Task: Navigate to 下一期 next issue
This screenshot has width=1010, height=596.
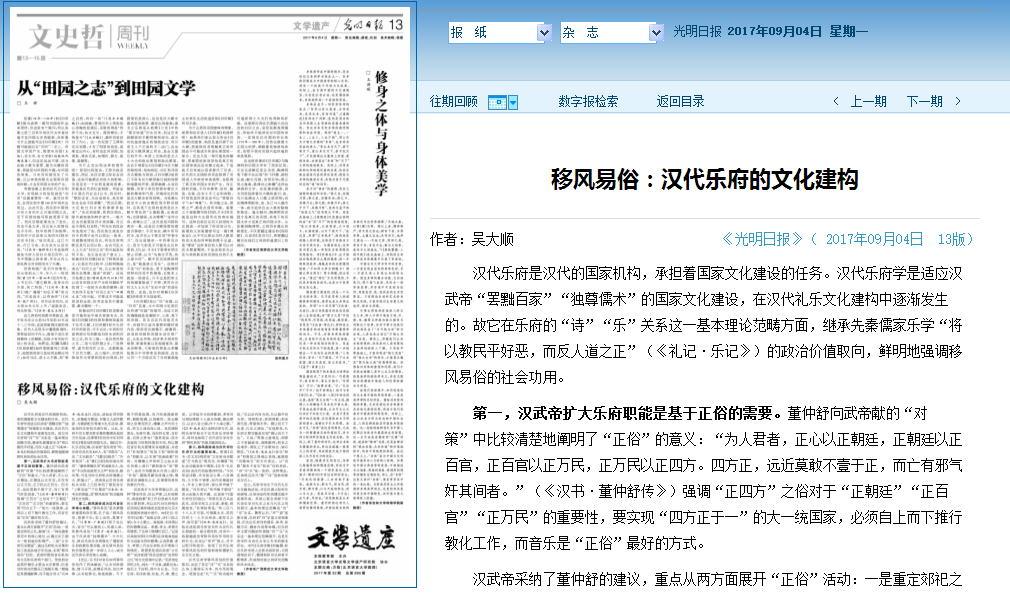Action: tap(924, 101)
